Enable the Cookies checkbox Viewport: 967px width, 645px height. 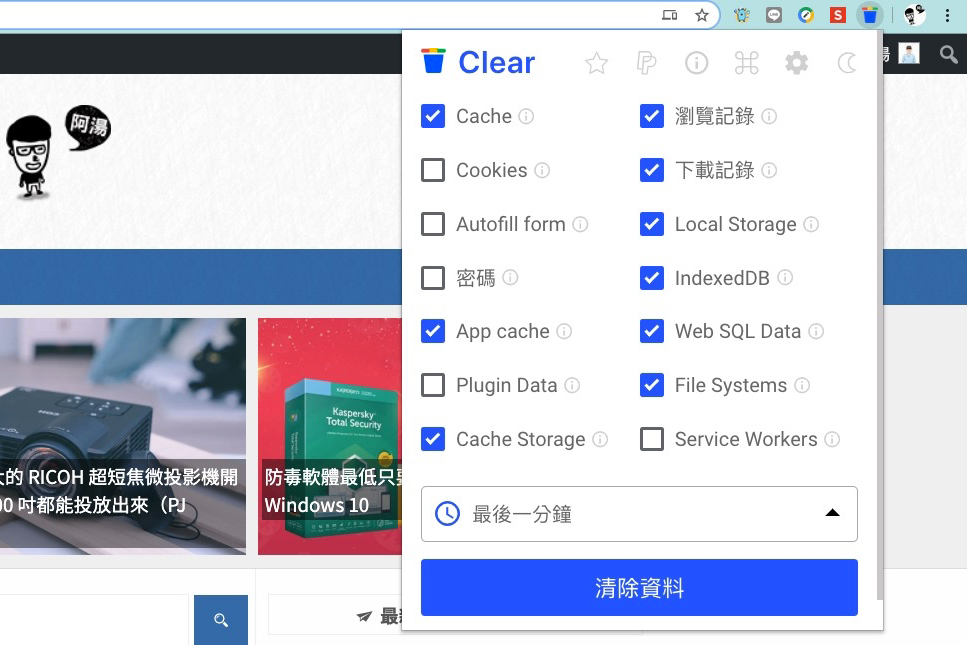tap(433, 170)
